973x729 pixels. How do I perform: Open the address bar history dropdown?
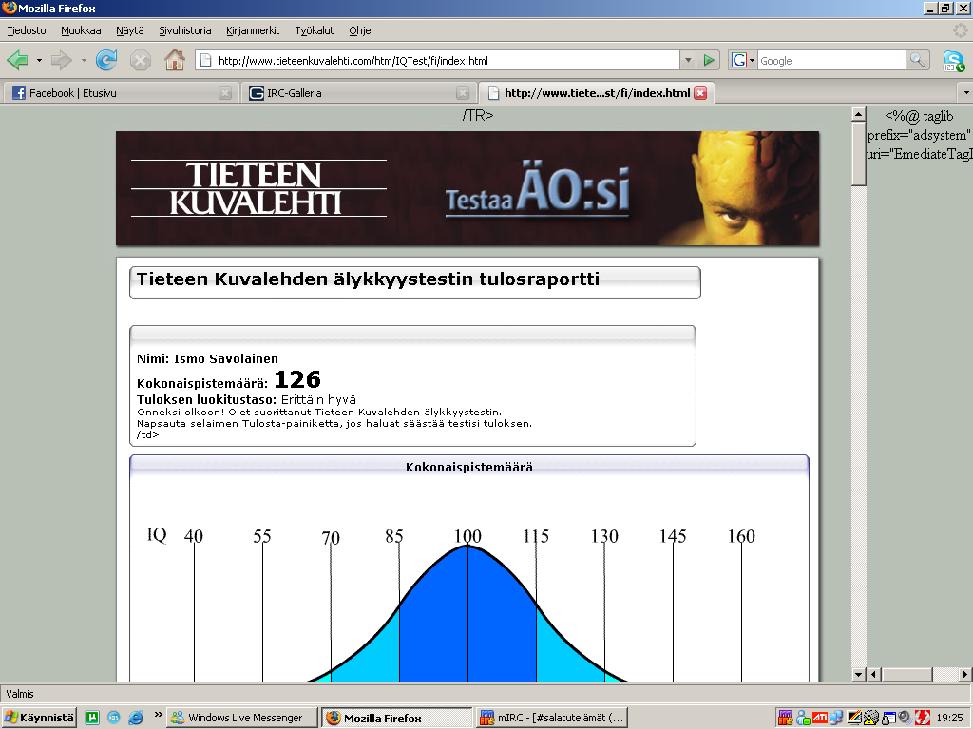[x=688, y=60]
